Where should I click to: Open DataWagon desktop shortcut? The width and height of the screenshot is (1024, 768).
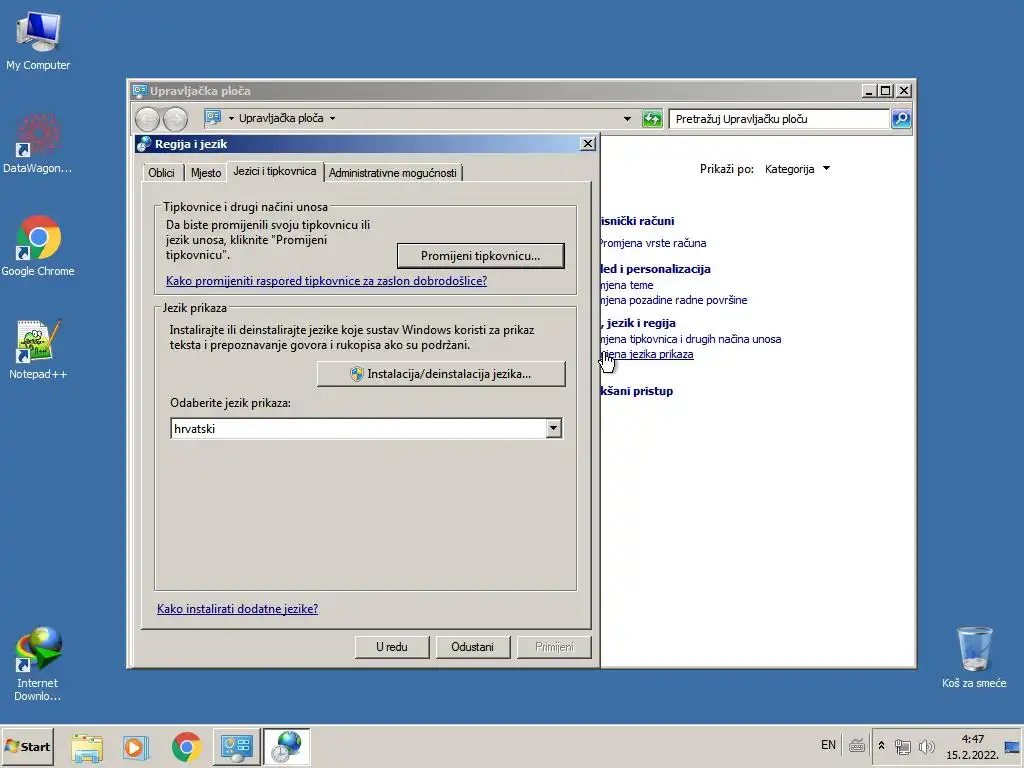click(x=38, y=144)
